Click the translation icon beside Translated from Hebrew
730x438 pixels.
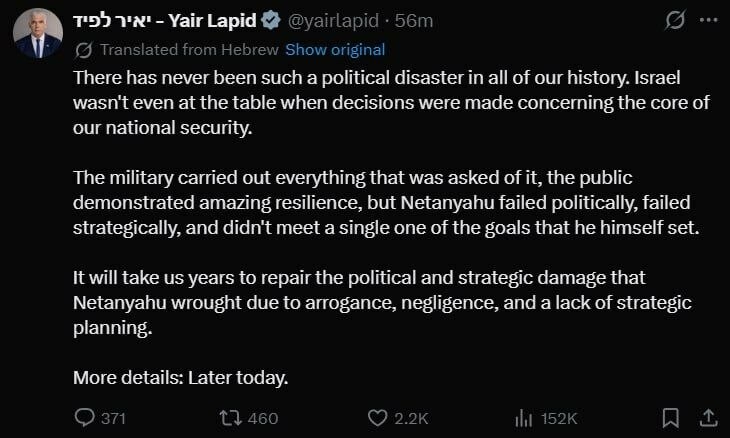(x=84, y=49)
